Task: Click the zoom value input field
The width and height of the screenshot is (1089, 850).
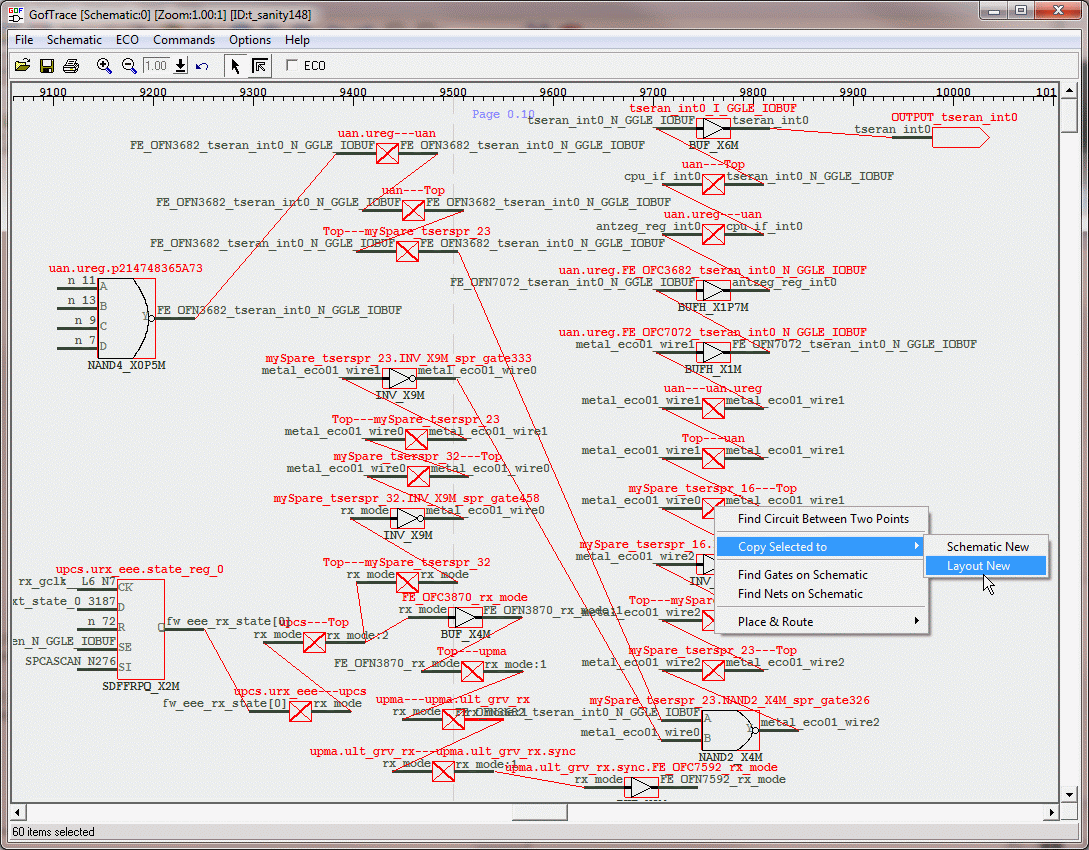Action: (156, 66)
